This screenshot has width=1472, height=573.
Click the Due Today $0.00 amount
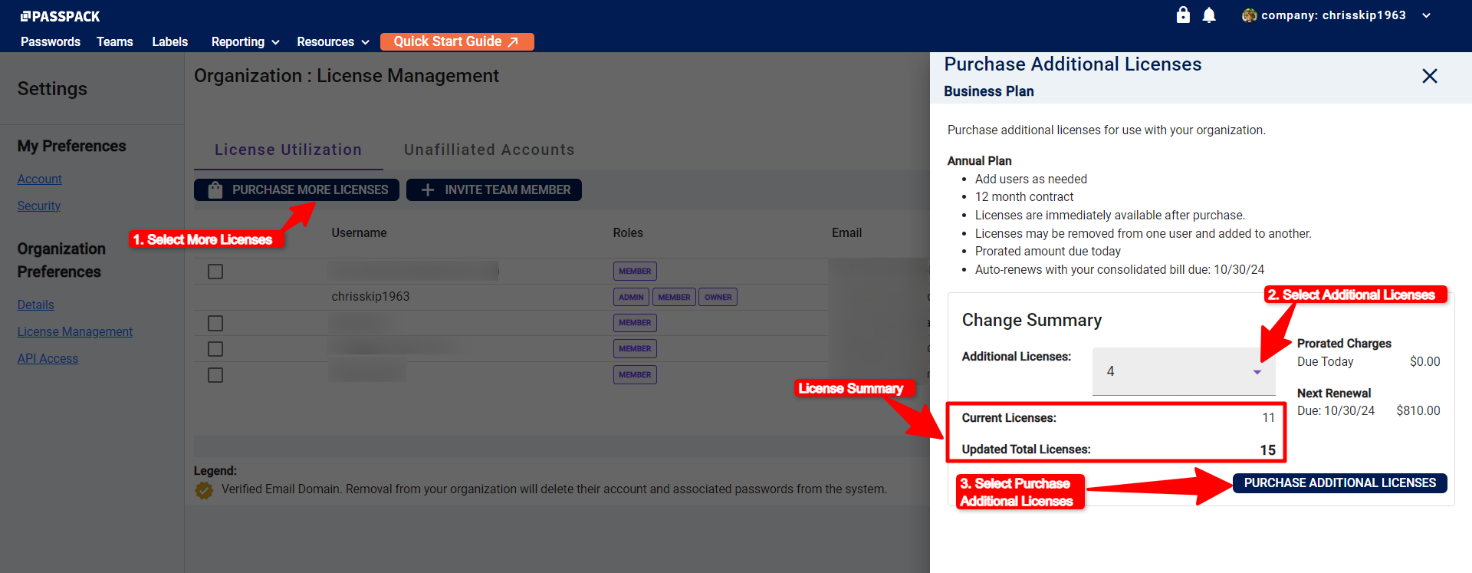coord(1425,362)
